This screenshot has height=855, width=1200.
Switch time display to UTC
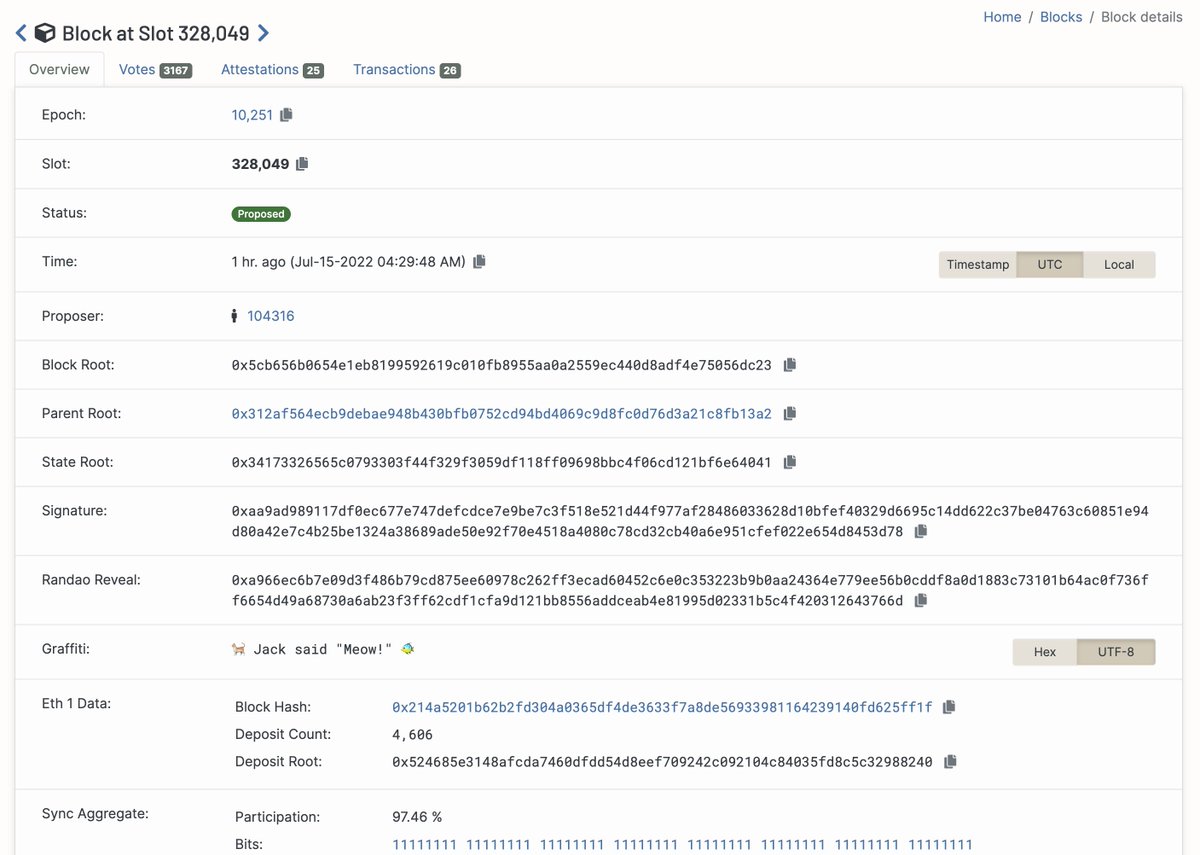(1050, 264)
